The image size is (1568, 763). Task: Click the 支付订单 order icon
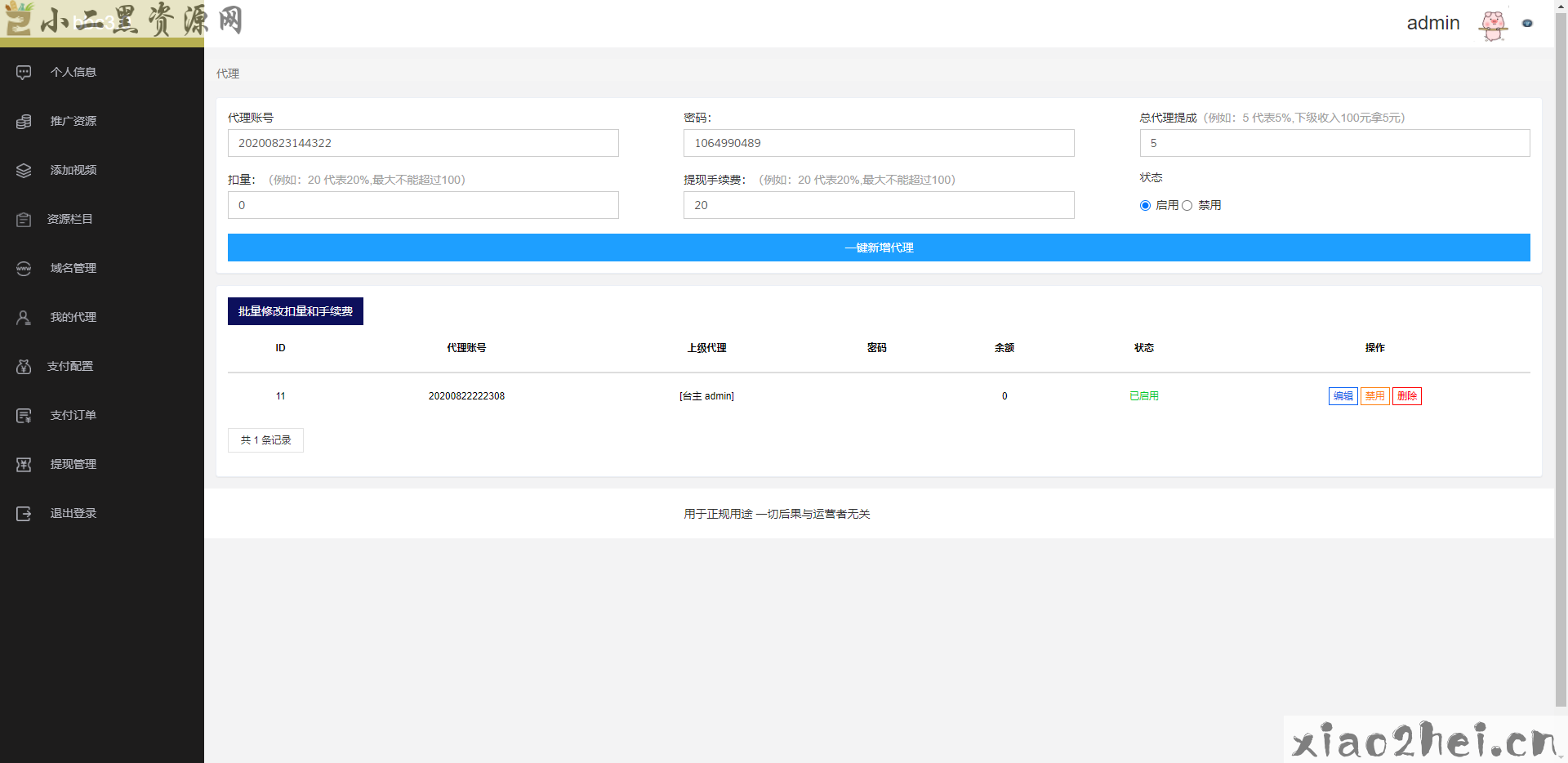[x=24, y=416]
